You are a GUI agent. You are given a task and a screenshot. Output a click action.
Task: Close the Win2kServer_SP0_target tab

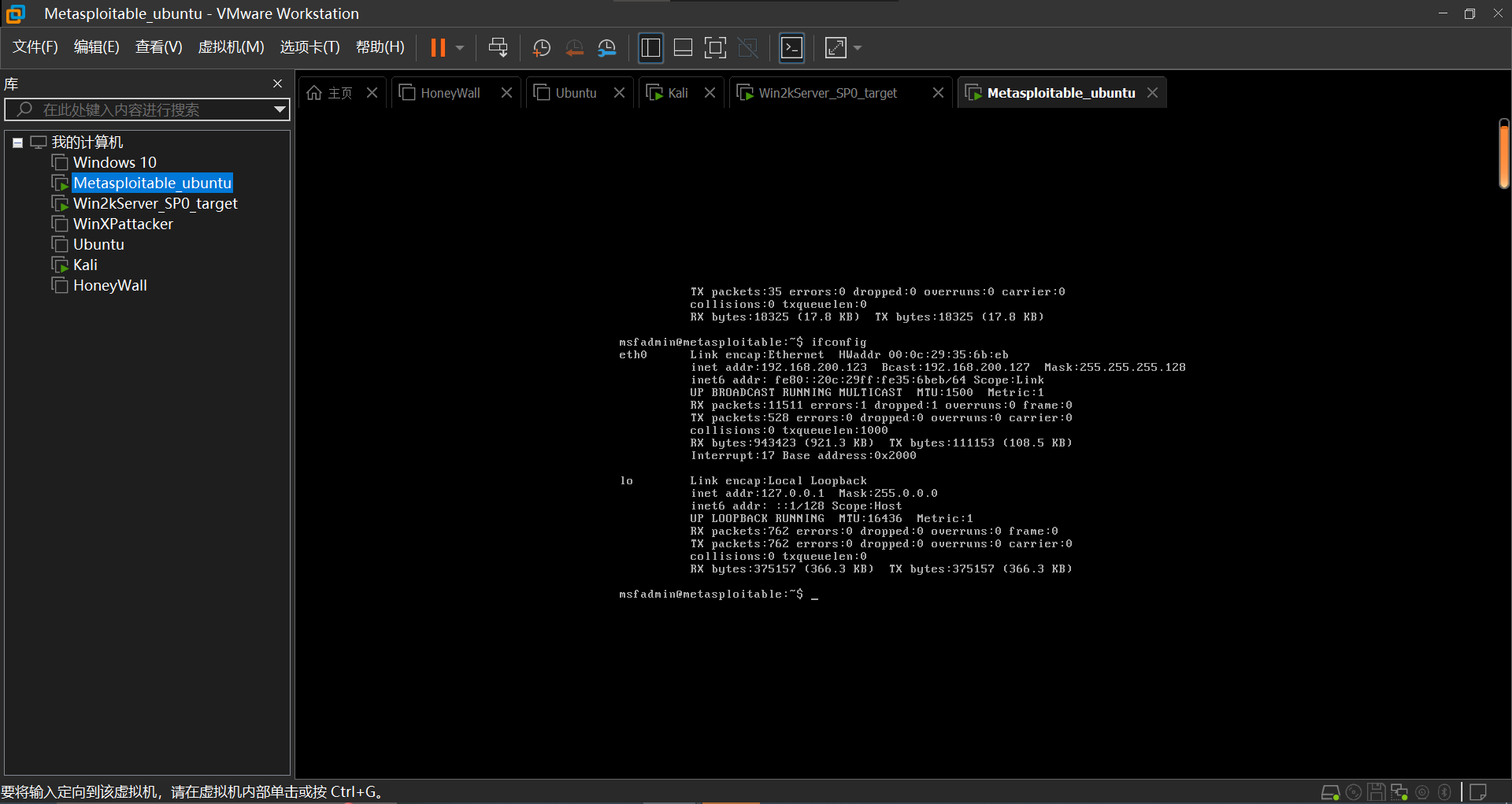(939, 93)
